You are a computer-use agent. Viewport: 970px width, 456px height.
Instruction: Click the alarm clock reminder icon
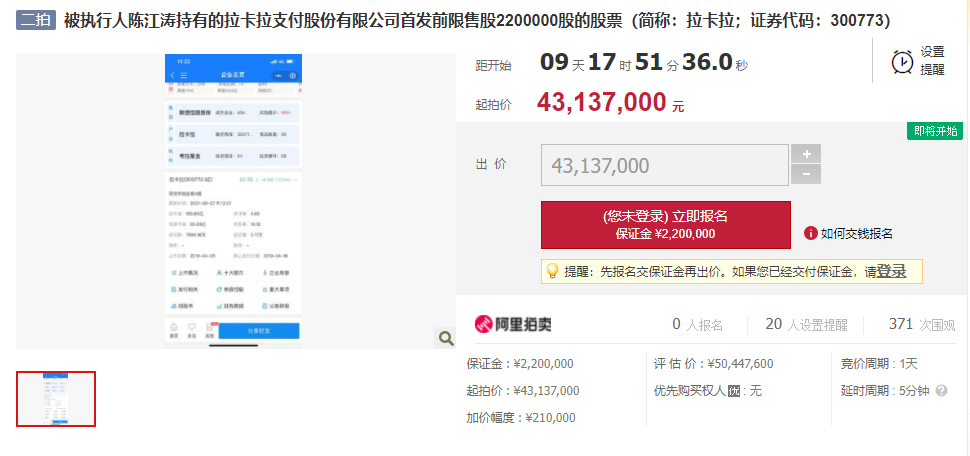click(903, 61)
